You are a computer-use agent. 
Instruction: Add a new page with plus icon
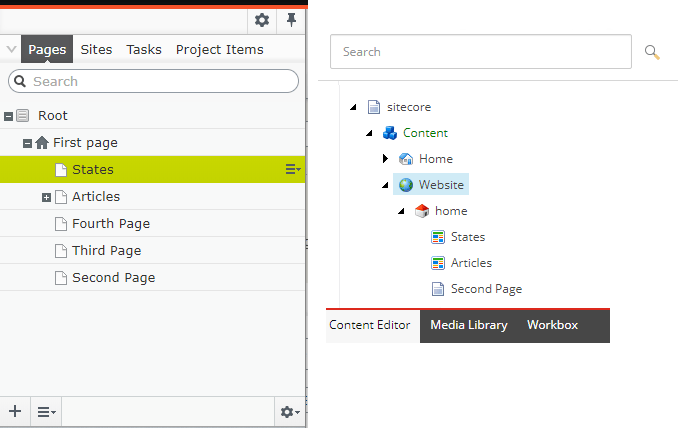tap(15, 411)
